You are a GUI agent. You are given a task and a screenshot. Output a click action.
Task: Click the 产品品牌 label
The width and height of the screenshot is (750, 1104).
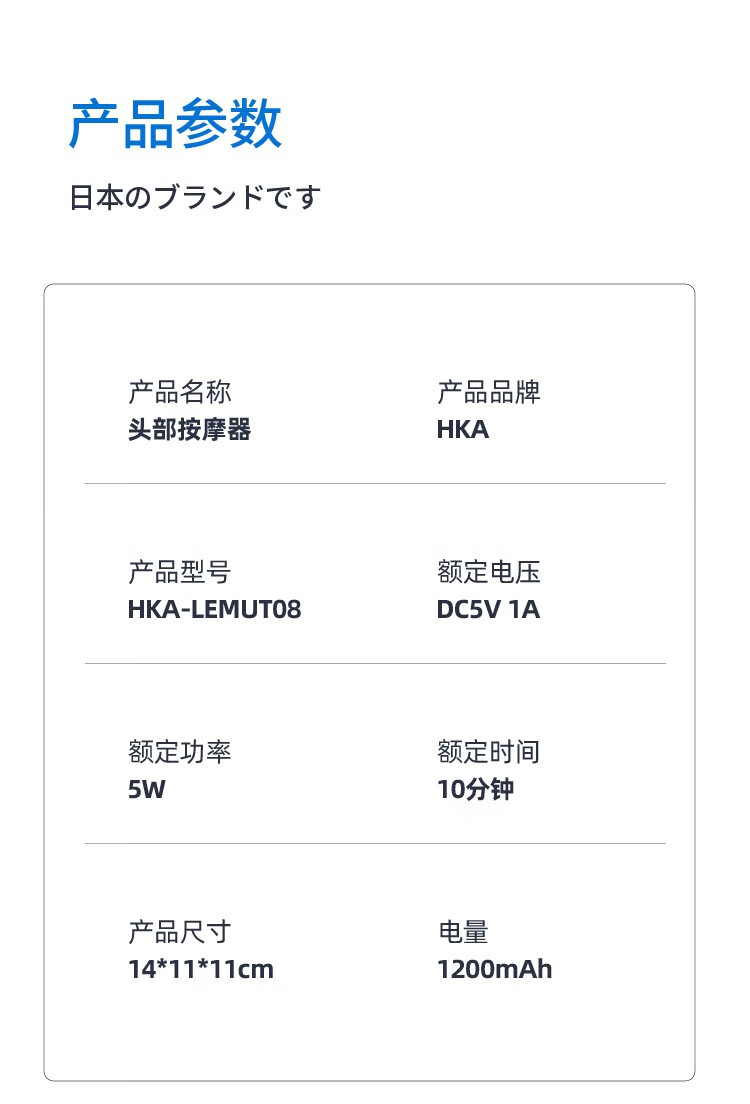point(489,392)
